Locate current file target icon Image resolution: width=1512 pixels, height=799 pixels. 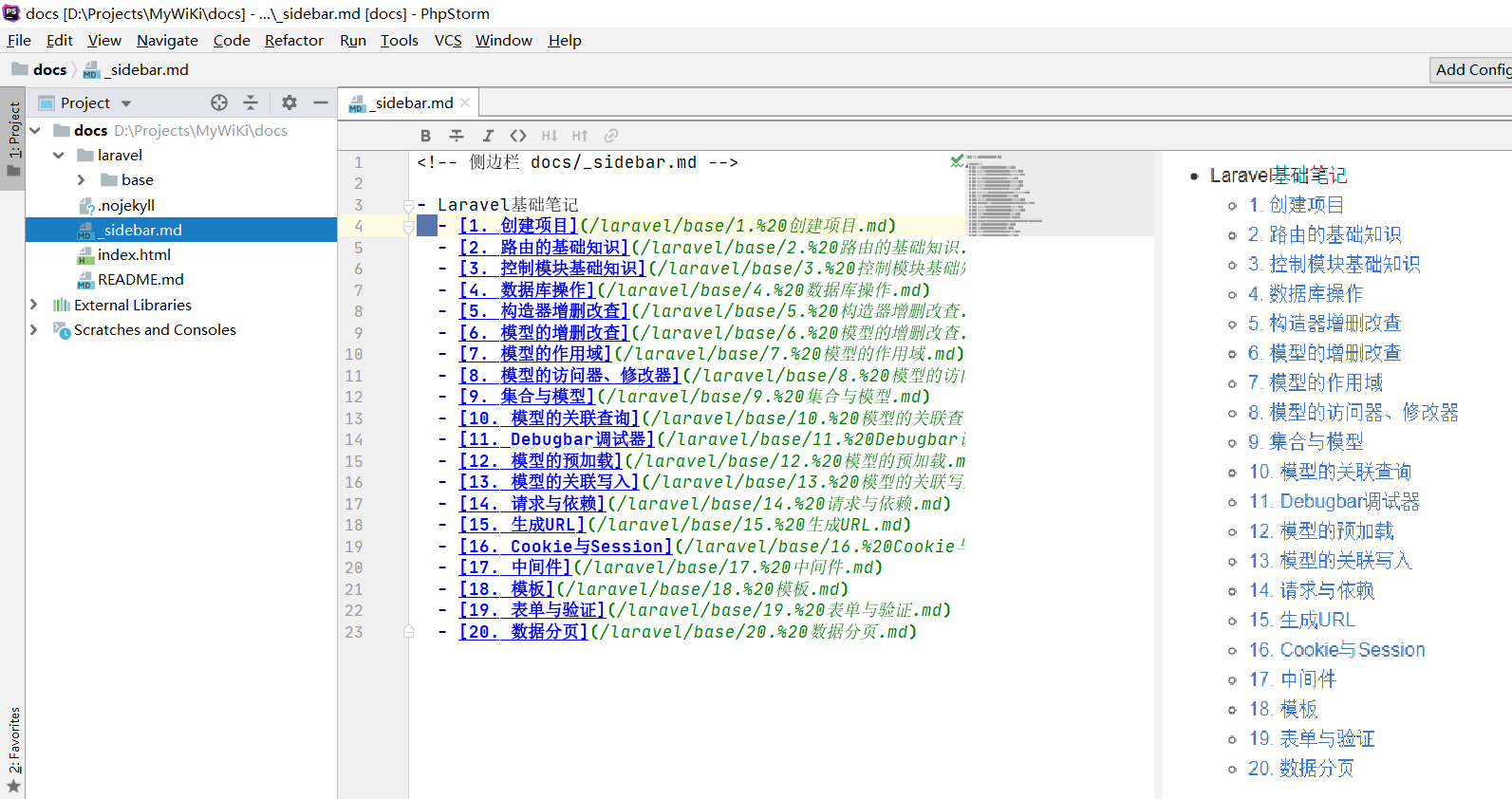[x=219, y=102]
